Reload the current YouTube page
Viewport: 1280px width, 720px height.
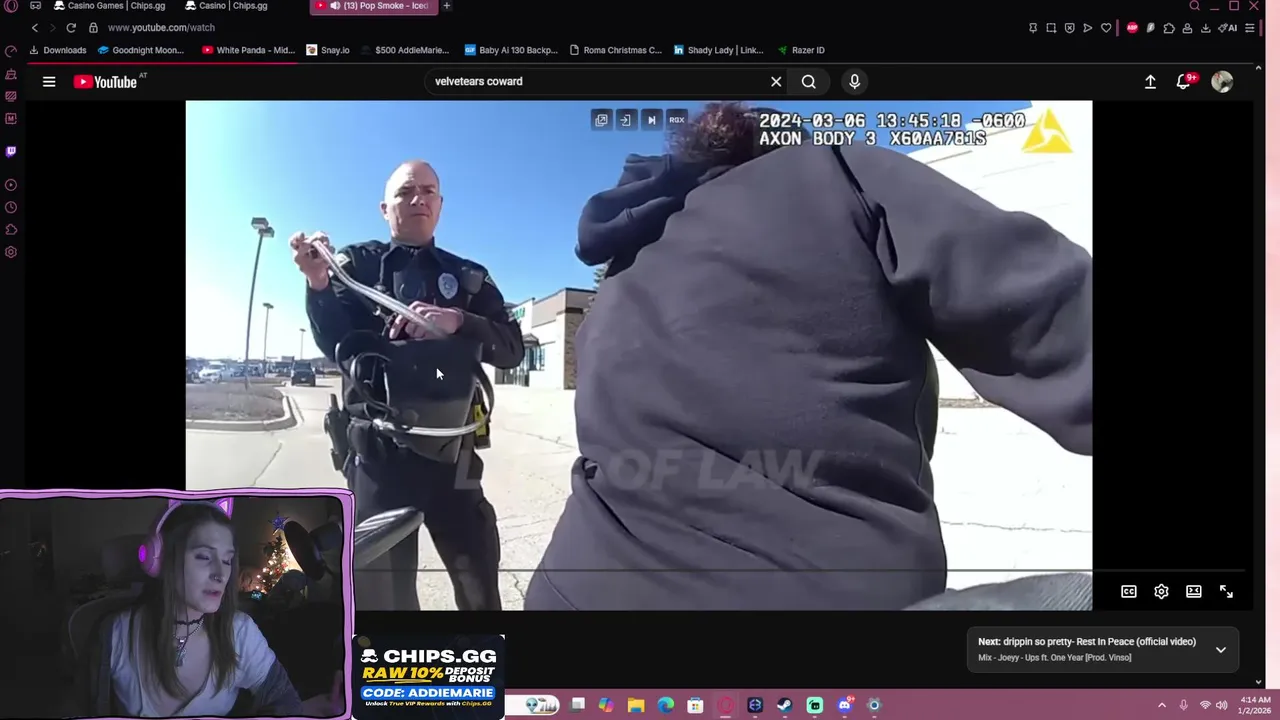(x=71, y=28)
